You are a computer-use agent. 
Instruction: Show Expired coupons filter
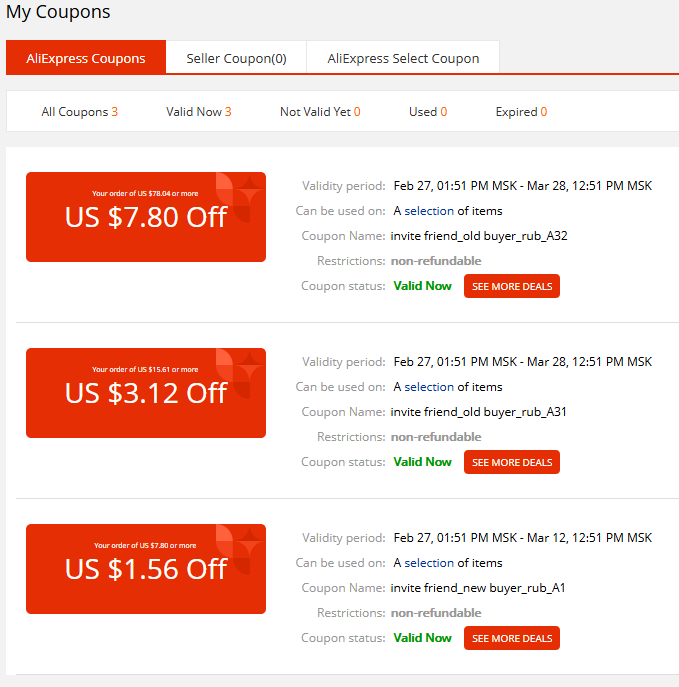521,112
